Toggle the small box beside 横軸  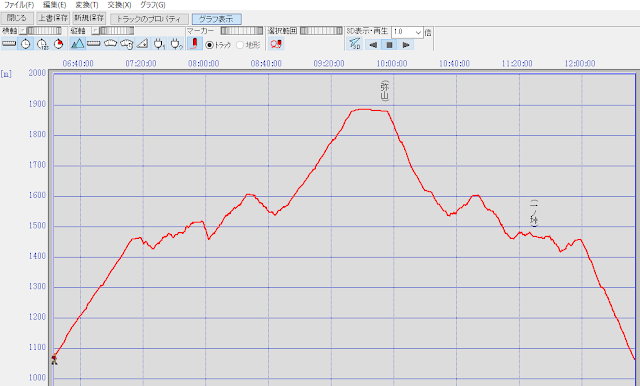tap(23, 31)
